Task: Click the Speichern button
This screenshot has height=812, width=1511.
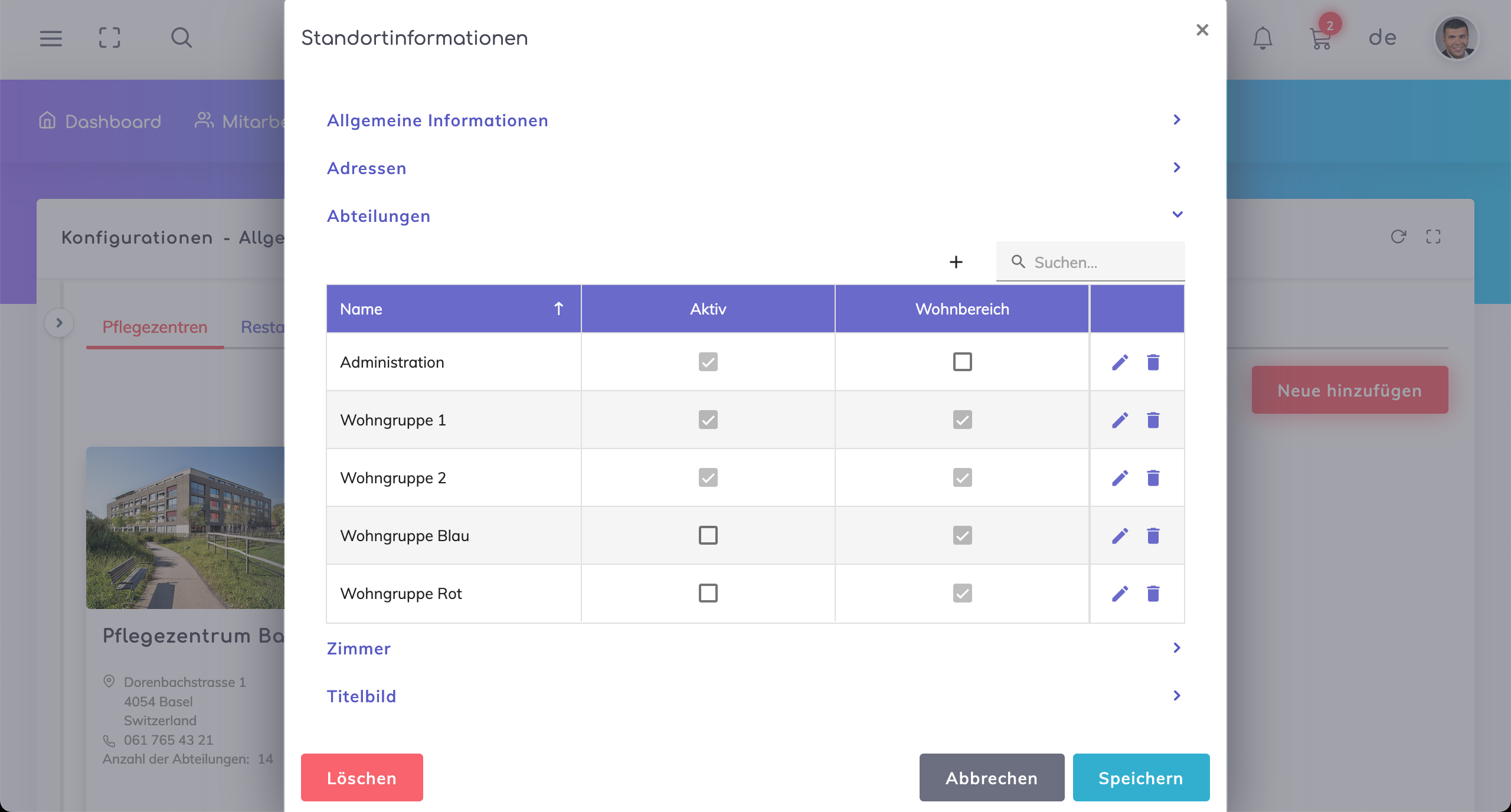Action: click(1140, 778)
